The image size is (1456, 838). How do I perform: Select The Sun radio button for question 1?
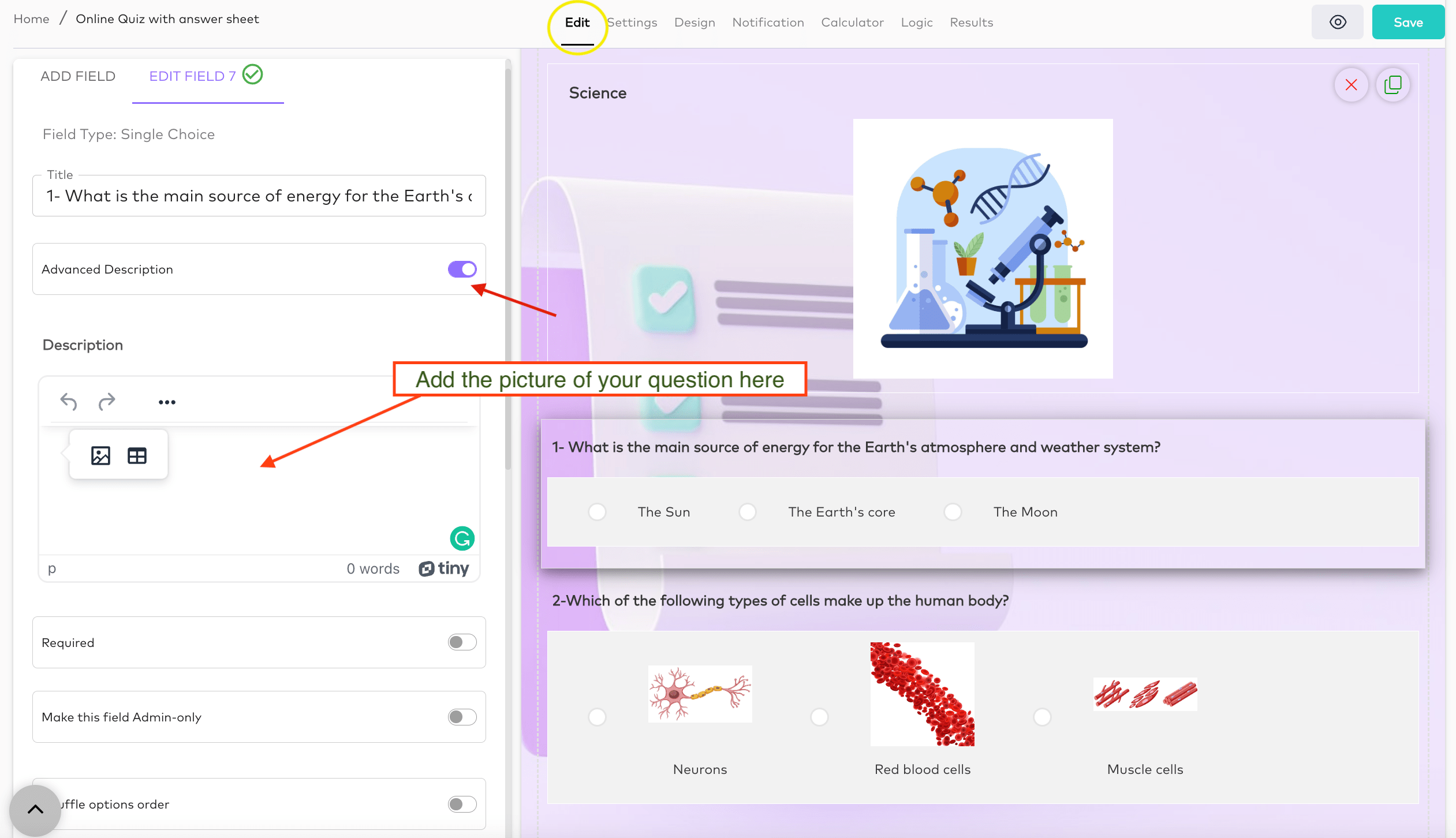[597, 511]
